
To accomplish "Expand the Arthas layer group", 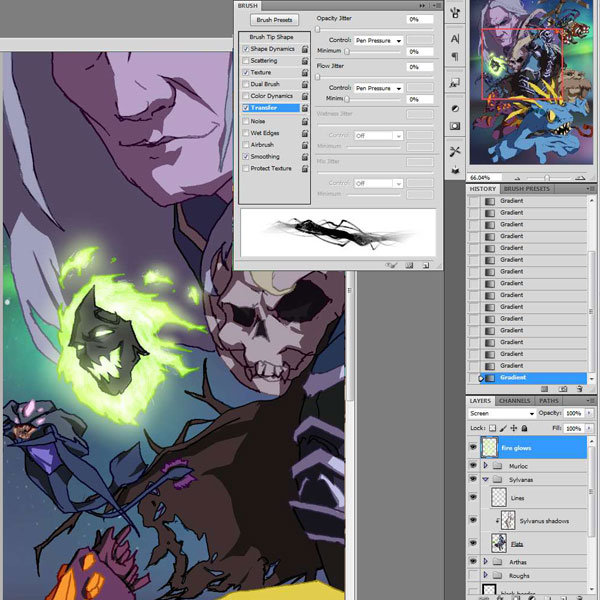I will click(486, 561).
